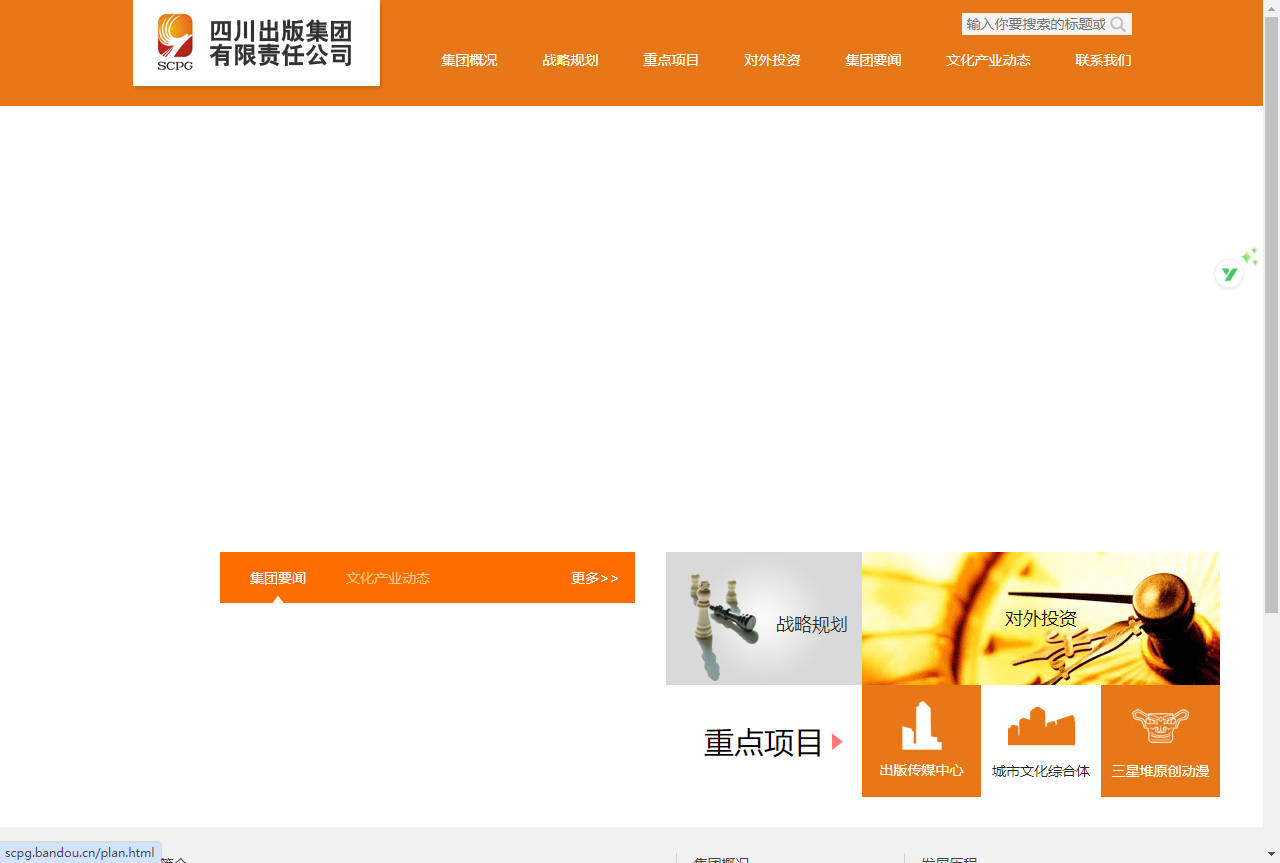Viewport: 1280px width, 863px height.
Task: Open the 联系我们 navigation menu item
Action: pyautogui.click(x=1103, y=60)
